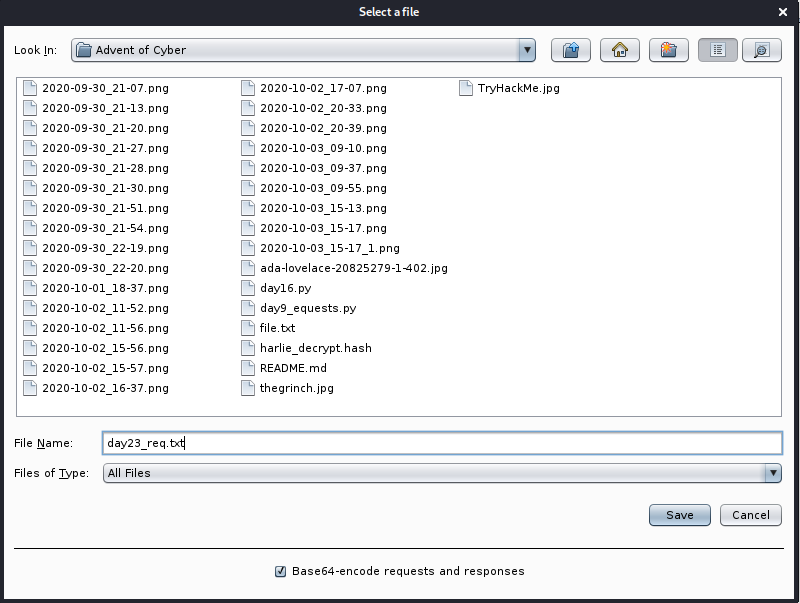Select file.txt in the file list
Image resolution: width=800 pixels, height=603 pixels.
[x=277, y=328]
